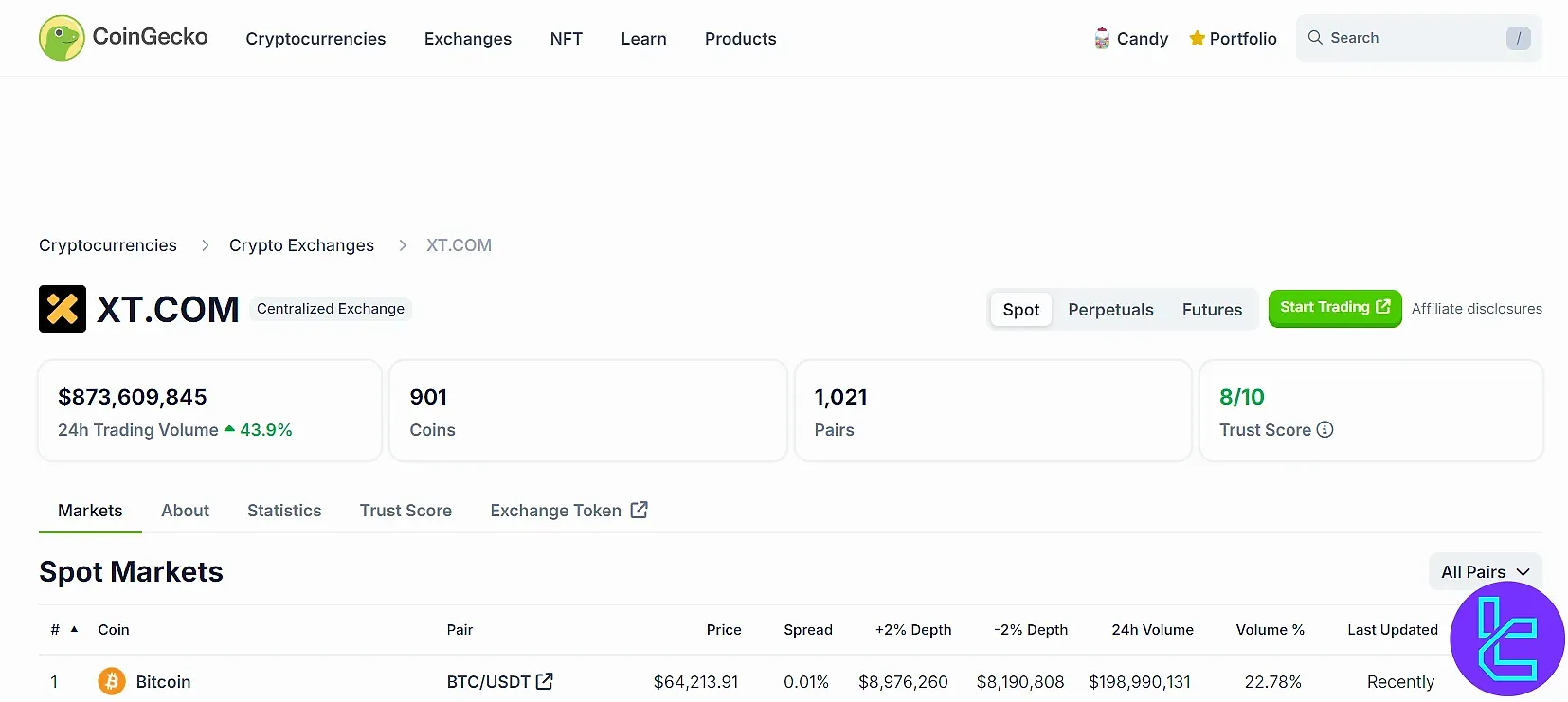
Task: Open BTC/USDT external link icon
Action: pos(545,681)
